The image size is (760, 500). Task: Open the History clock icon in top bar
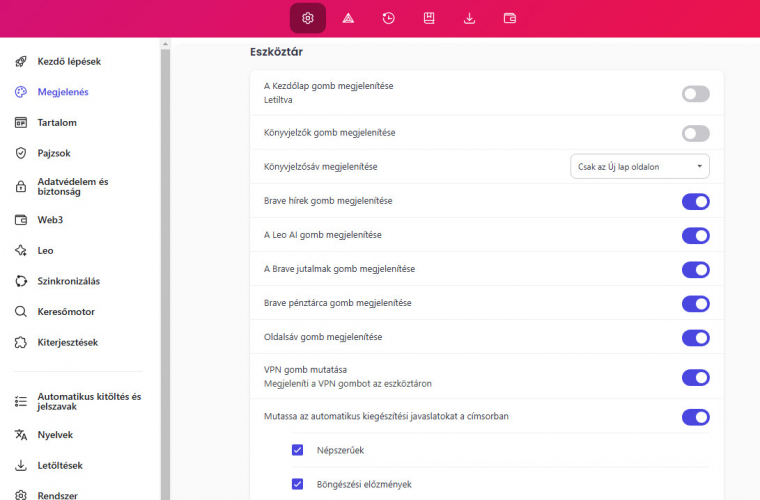pos(388,18)
